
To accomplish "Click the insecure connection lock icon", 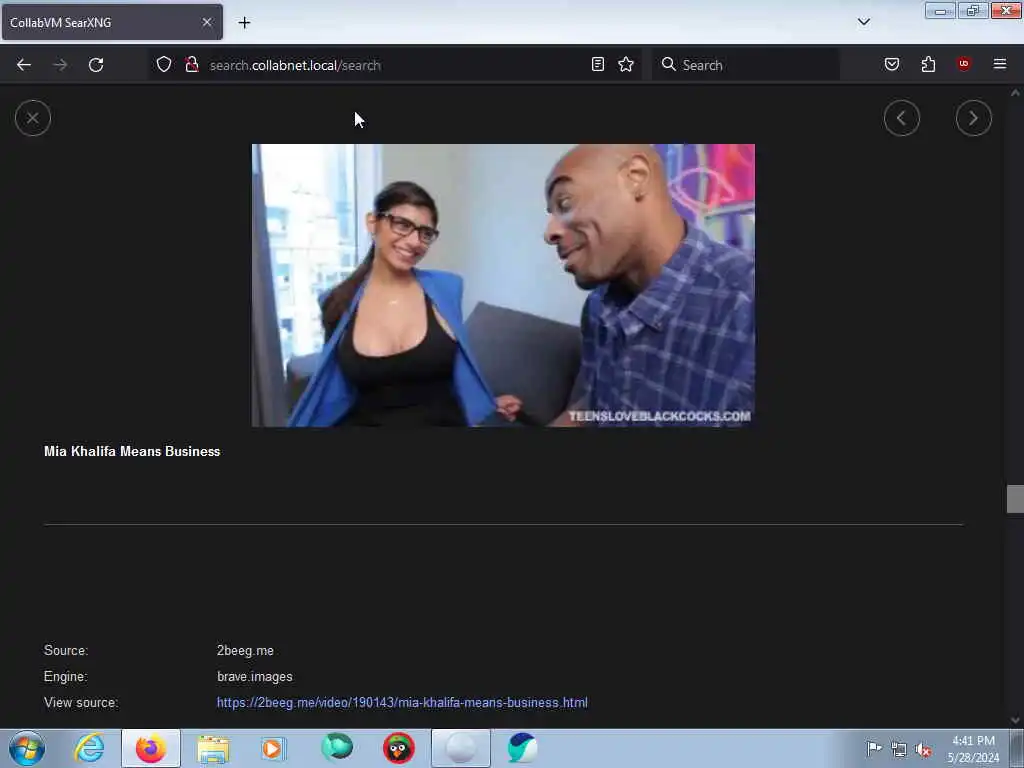I will click(191, 64).
